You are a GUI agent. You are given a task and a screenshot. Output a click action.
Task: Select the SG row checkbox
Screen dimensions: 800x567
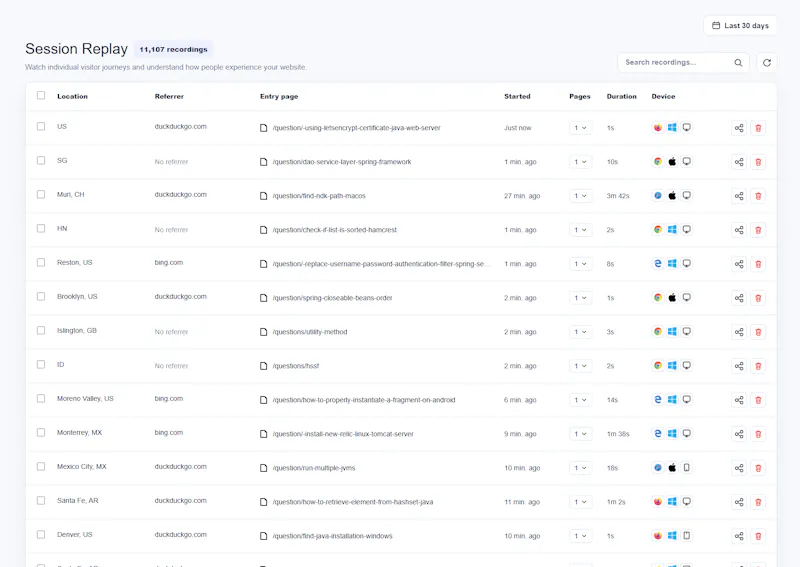click(41, 160)
